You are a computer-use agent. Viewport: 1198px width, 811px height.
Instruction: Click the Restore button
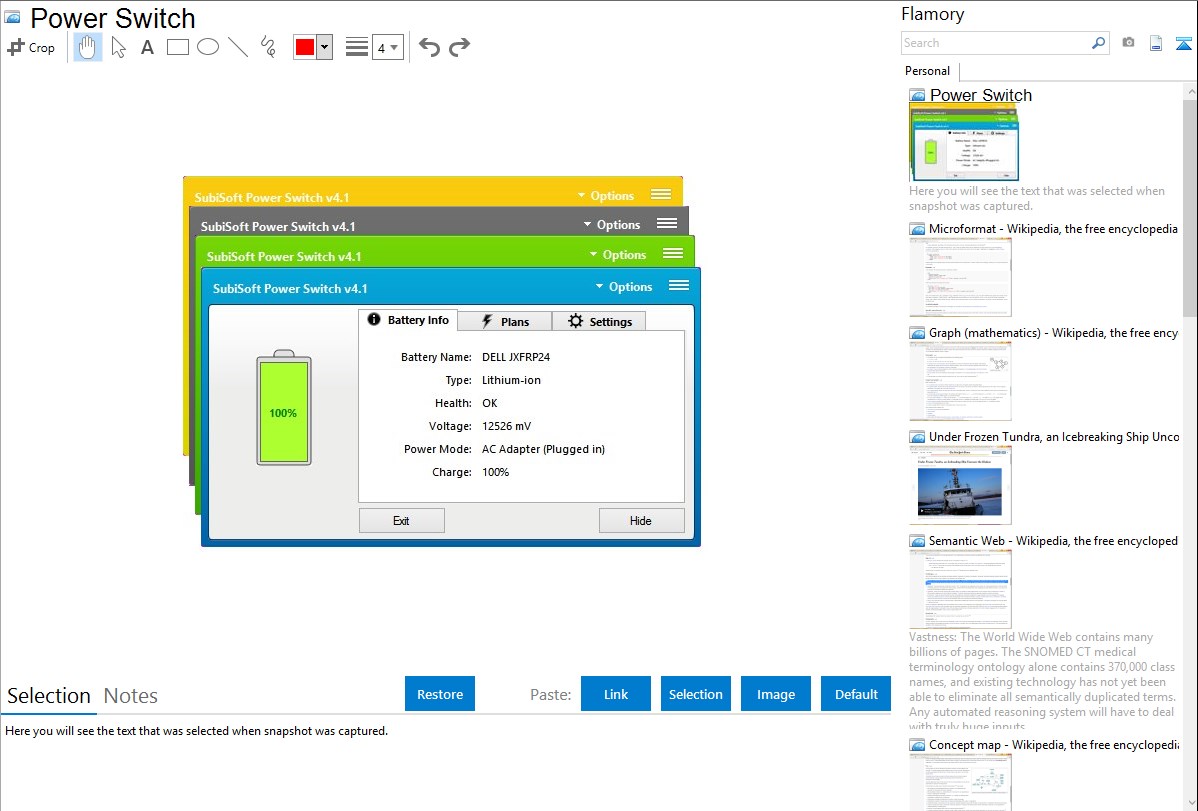coord(440,694)
